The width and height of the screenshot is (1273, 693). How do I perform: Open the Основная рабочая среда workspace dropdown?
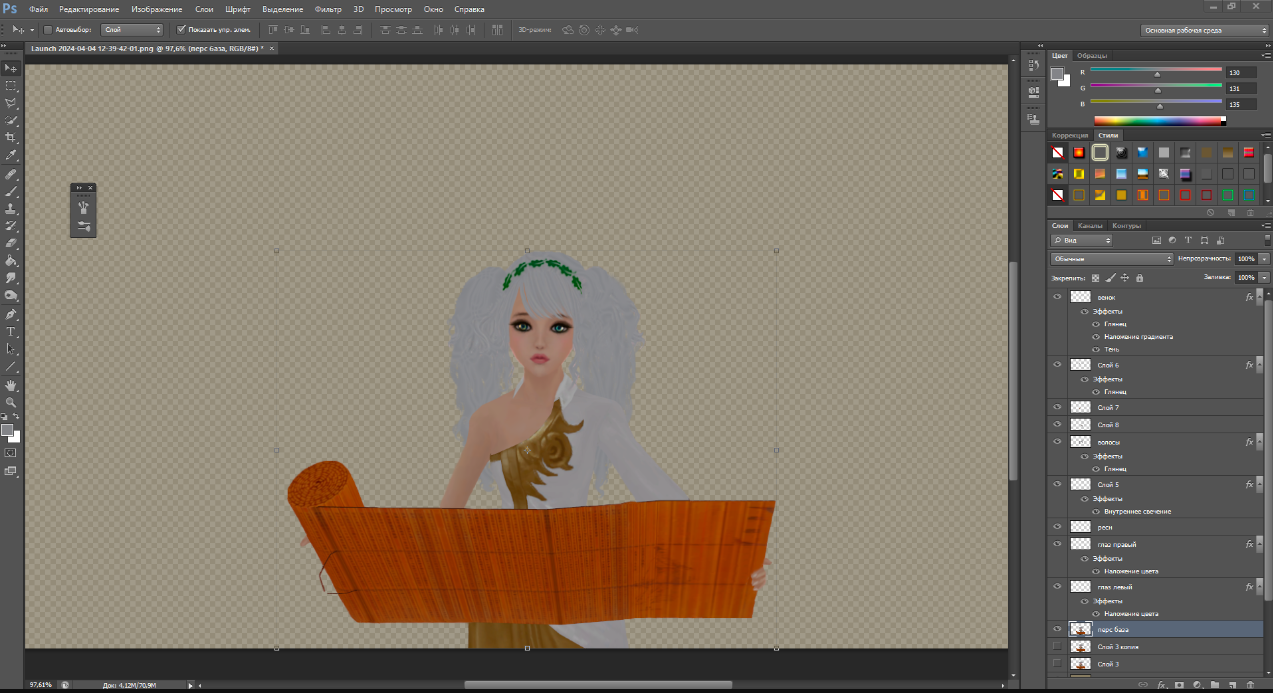(x=1205, y=30)
